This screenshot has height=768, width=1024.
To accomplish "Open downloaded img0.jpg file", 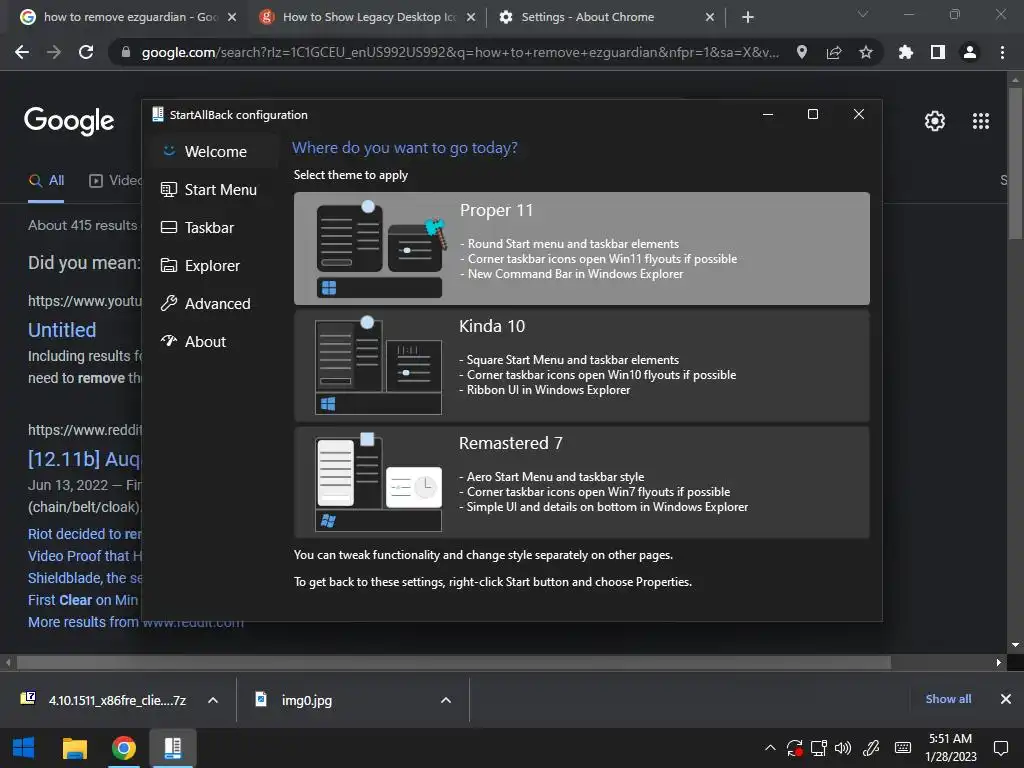I will [295, 700].
